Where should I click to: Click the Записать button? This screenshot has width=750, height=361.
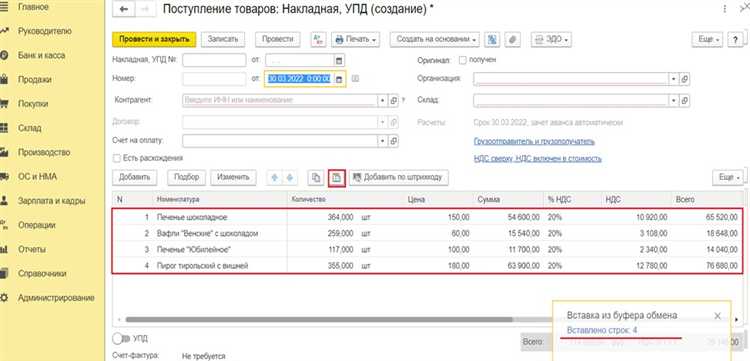[x=223, y=40]
